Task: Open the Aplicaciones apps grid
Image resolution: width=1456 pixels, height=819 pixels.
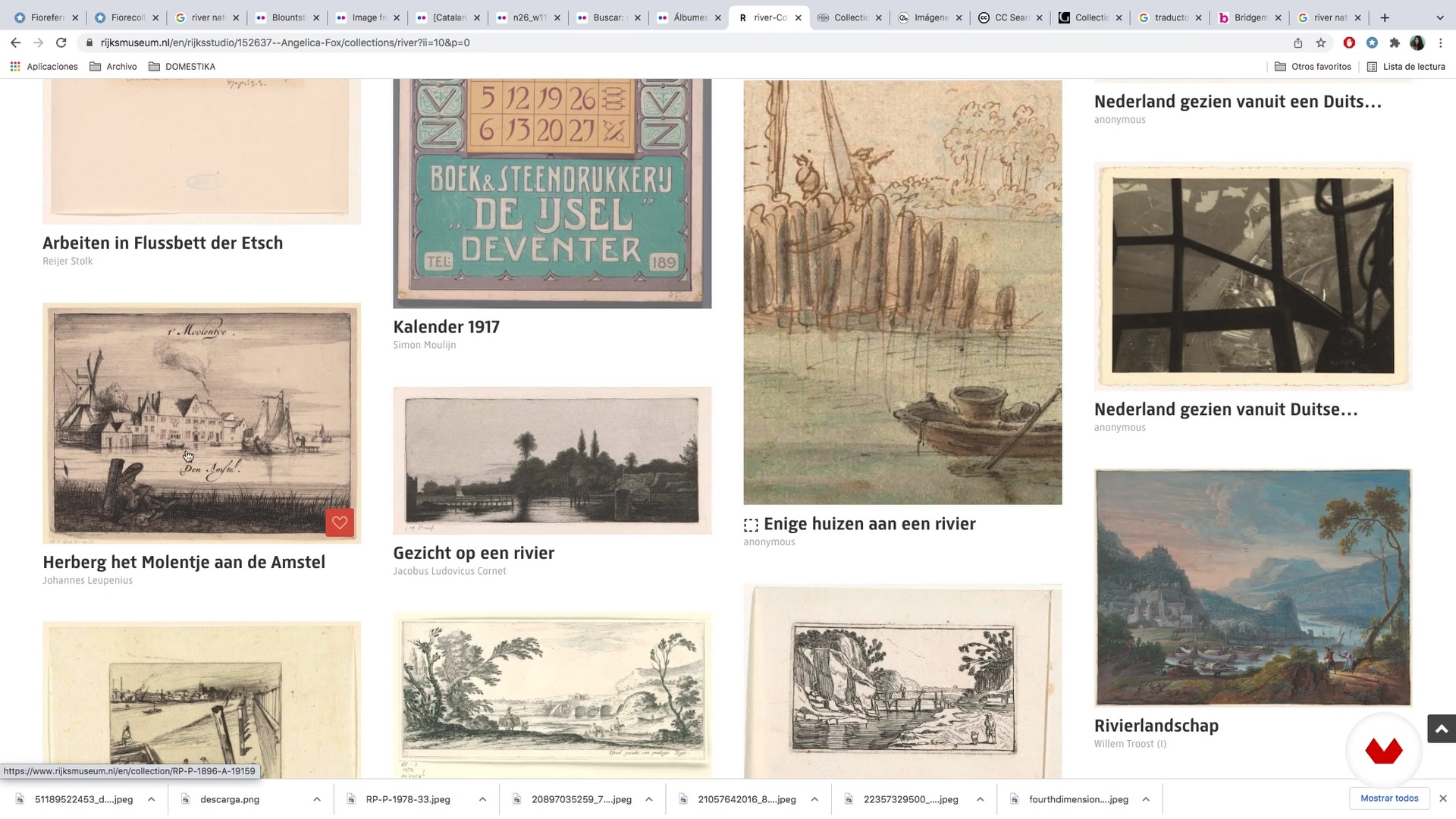Action: 44,67
